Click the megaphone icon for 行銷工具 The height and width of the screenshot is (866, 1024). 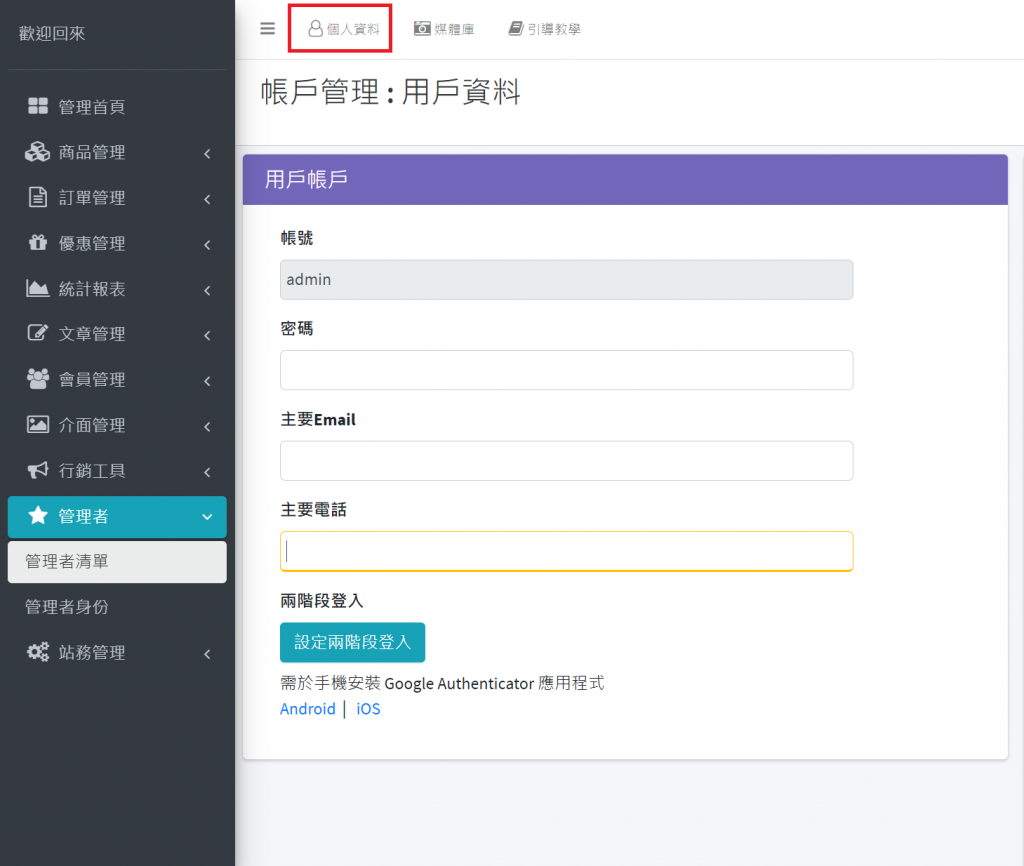tap(38, 470)
